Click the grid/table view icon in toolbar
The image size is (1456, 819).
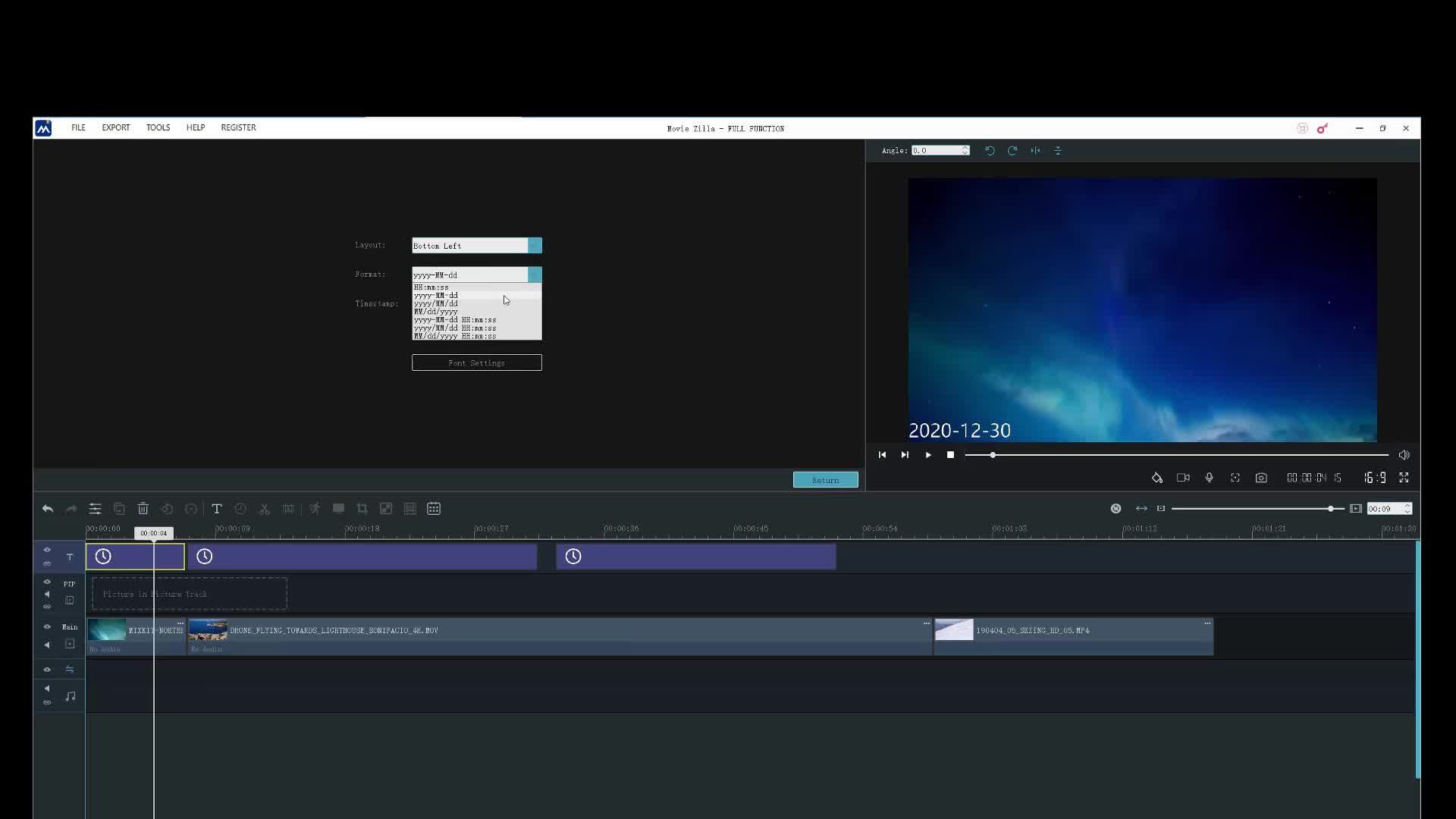[434, 509]
